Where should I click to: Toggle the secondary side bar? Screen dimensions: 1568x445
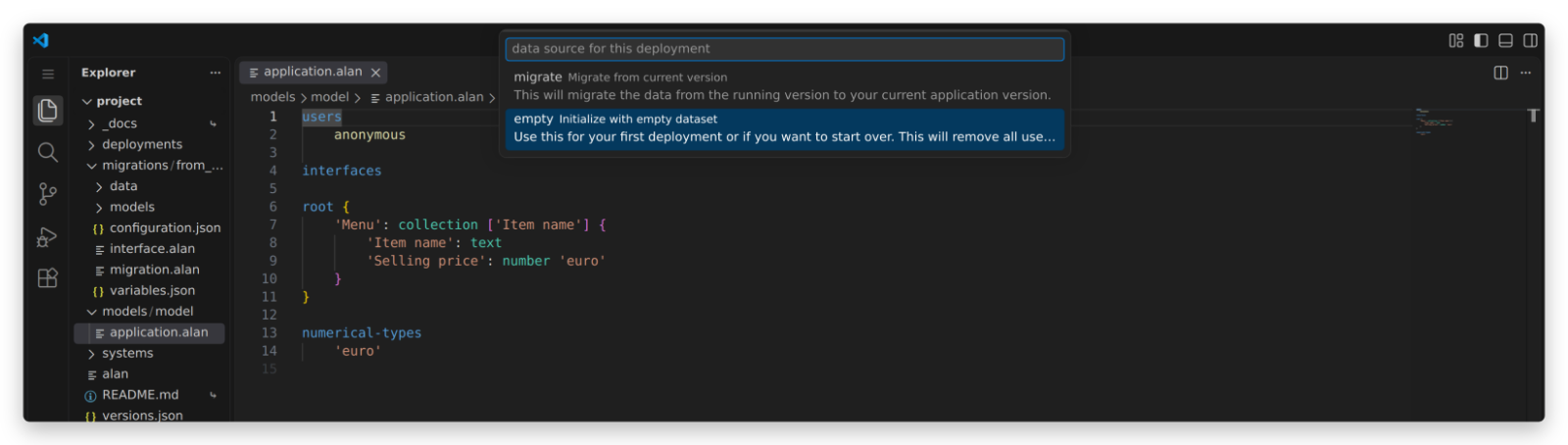pyautogui.click(x=1530, y=40)
